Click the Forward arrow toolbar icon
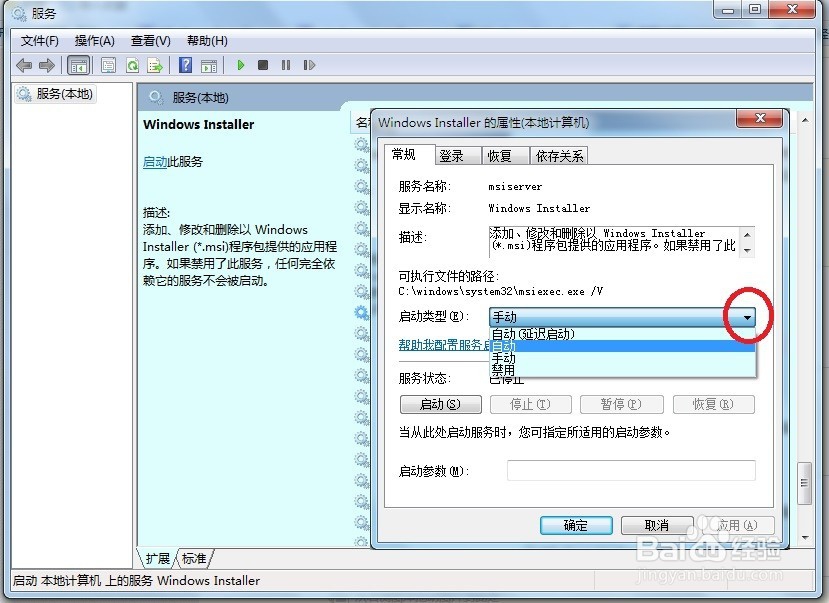The image size is (829, 603). point(47,66)
